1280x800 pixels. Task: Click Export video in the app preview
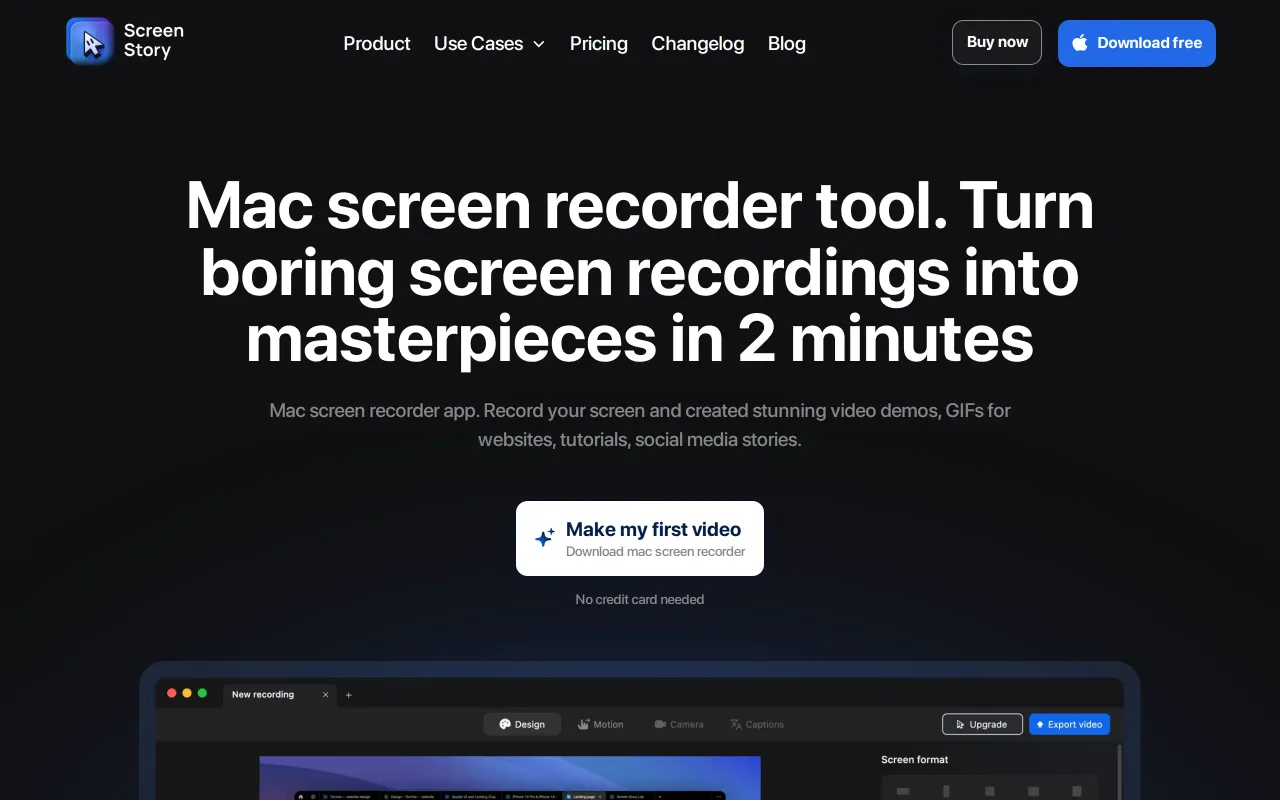pos(1069,724)
